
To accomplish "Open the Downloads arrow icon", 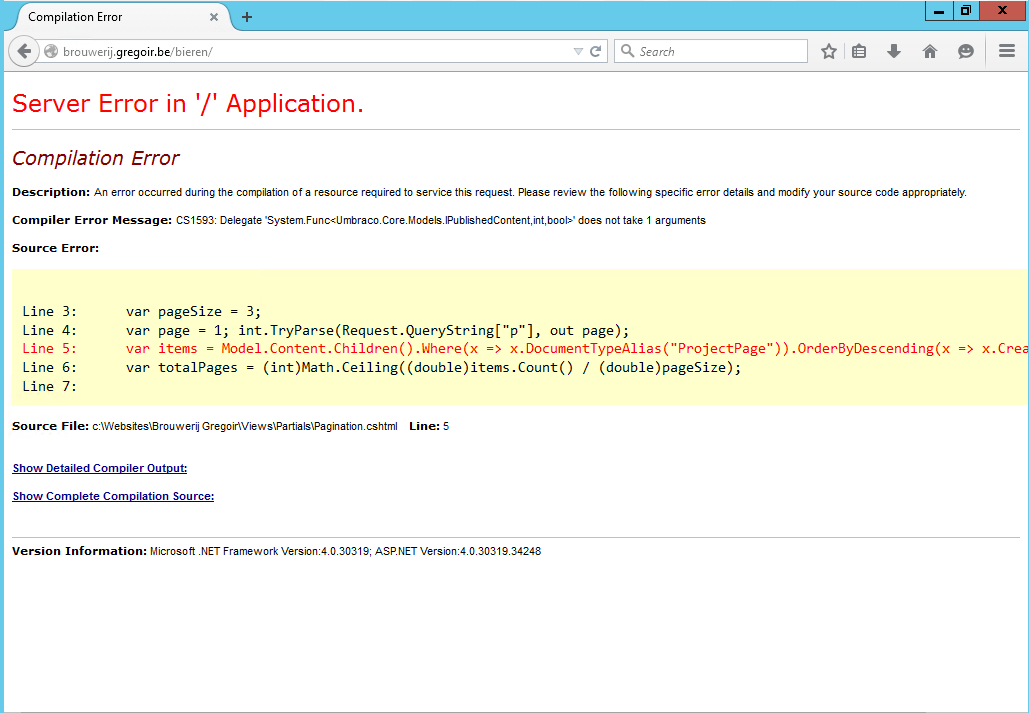I will pyautogui.click(x=894, y=51).
